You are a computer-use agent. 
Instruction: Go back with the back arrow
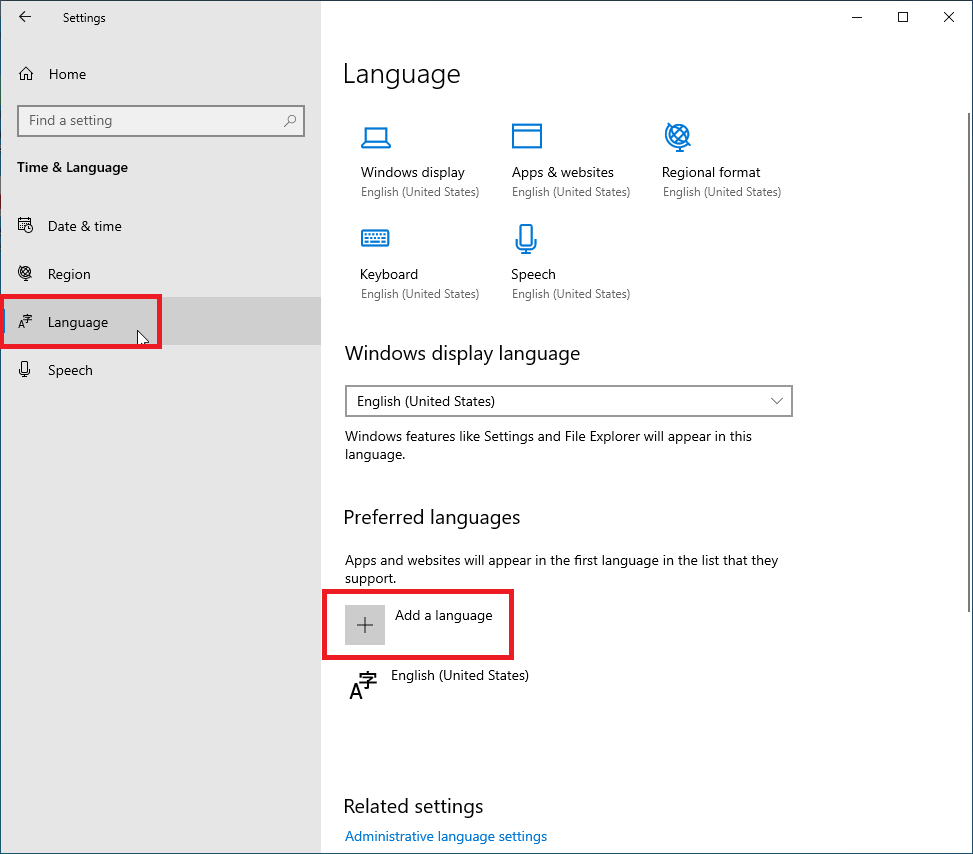[25, 17]
